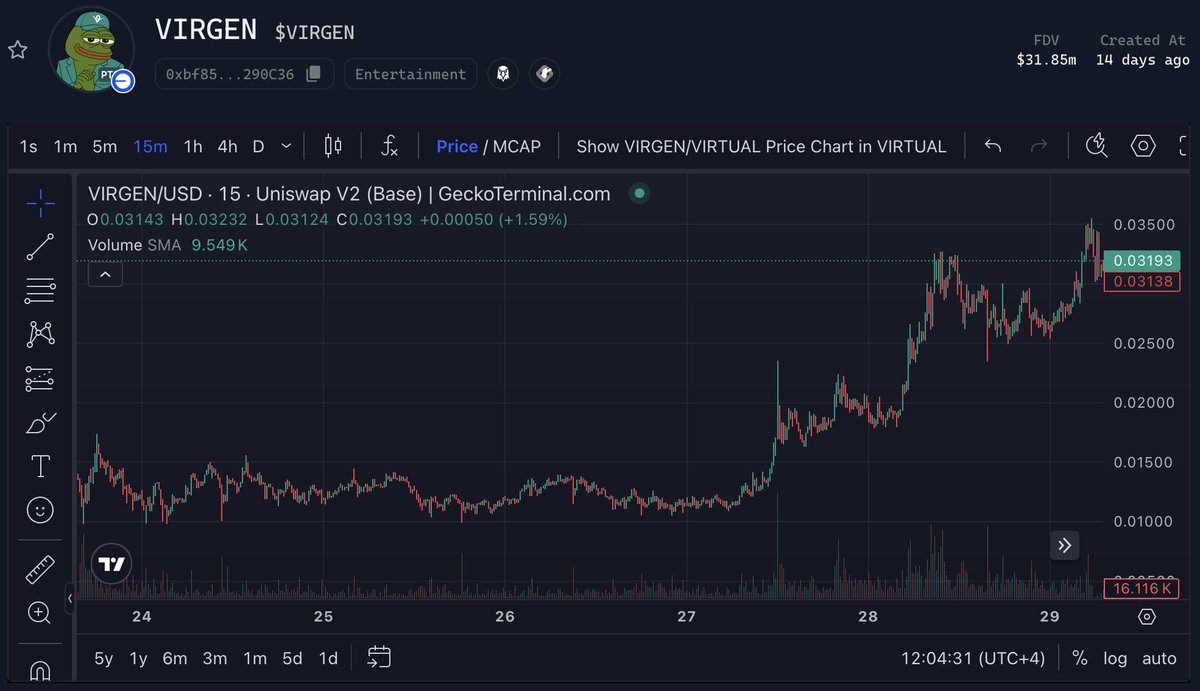Undo the last chart action
This screenshot has height=691, width=1200.
992,146
